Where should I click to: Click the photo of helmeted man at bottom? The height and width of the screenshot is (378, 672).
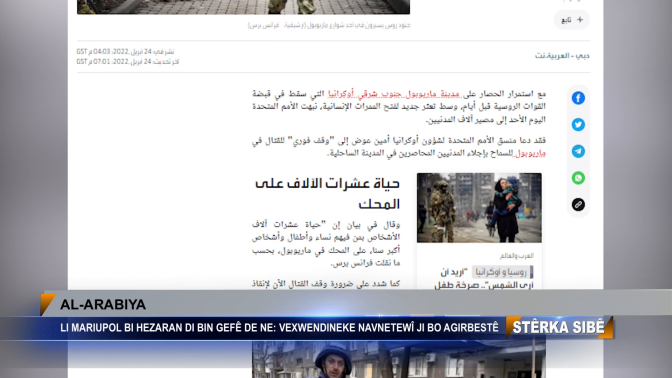(x=399, y=359)
